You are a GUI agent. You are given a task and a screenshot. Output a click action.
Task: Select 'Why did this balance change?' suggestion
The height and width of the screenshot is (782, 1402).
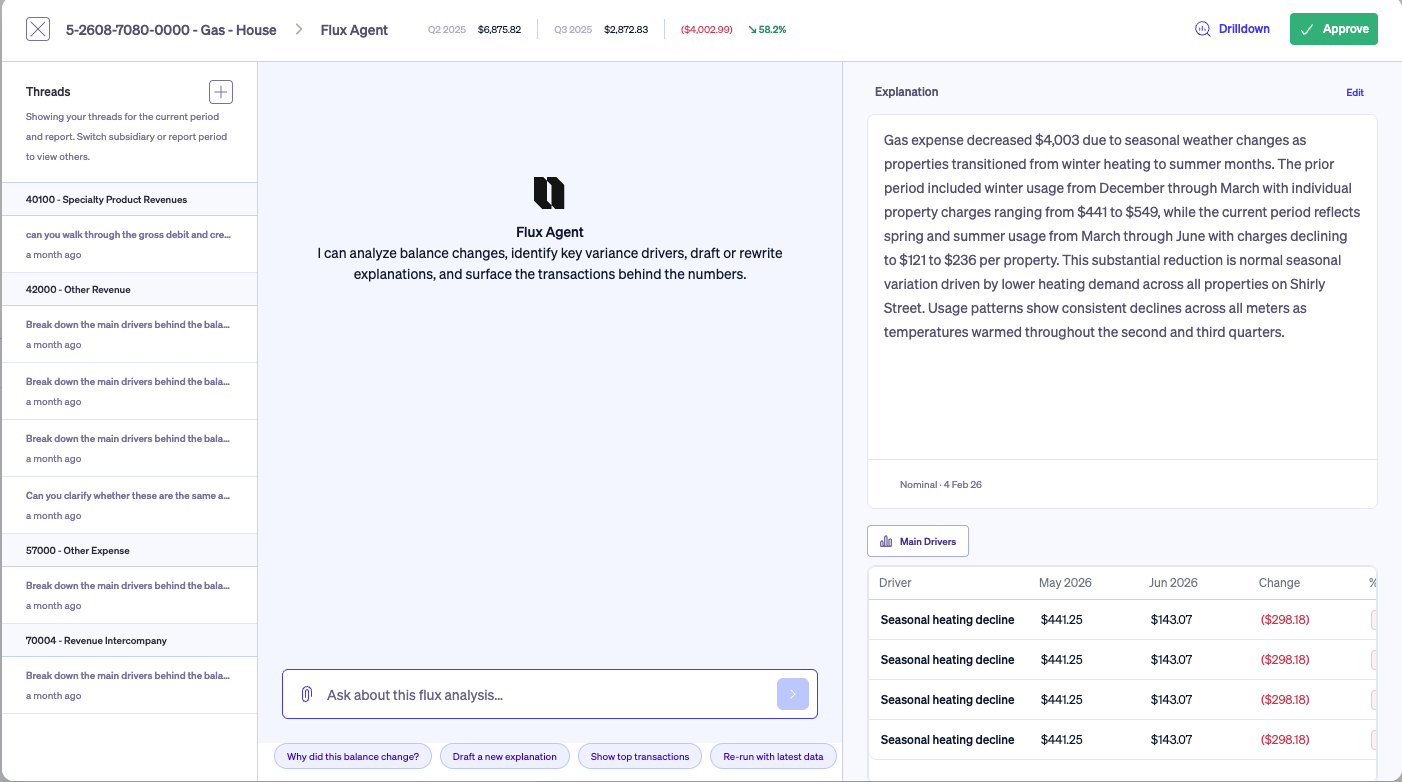(353, 757)
